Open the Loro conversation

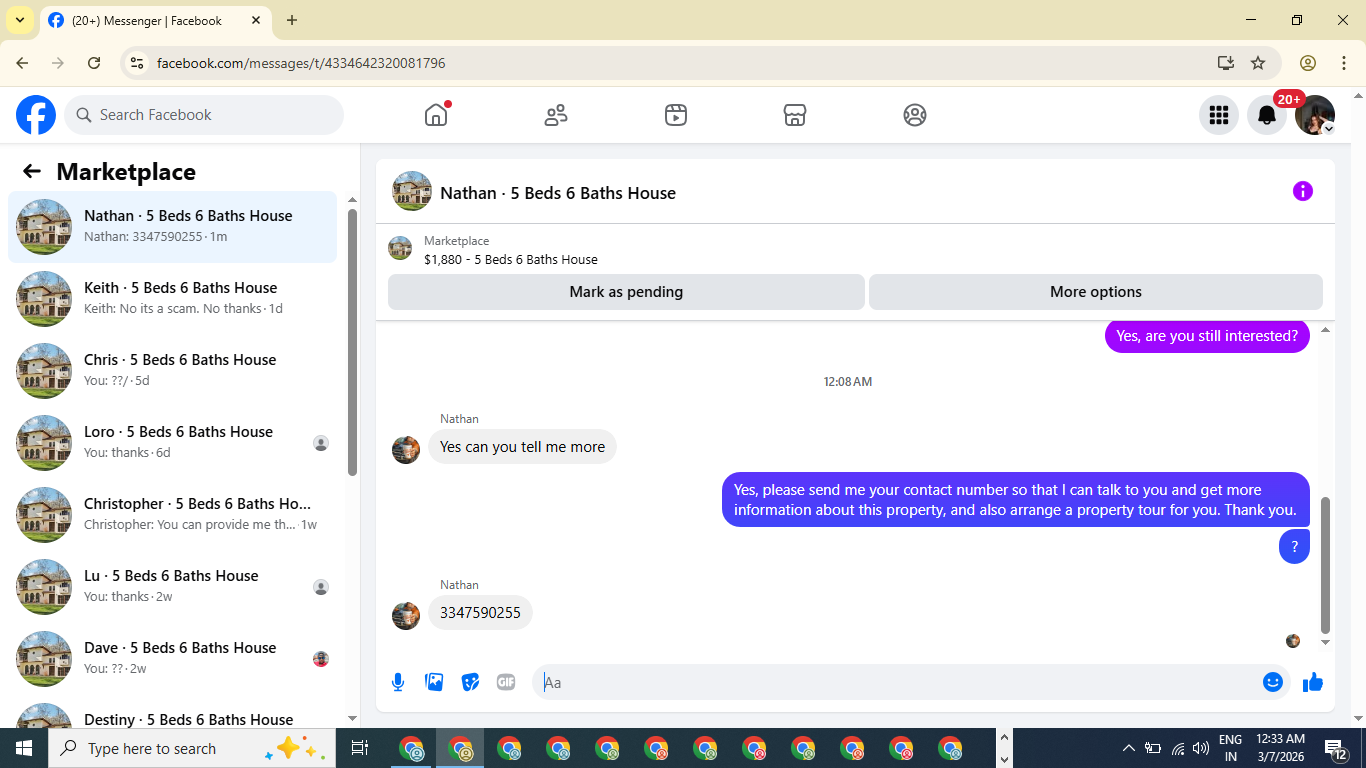pos(172,443)
